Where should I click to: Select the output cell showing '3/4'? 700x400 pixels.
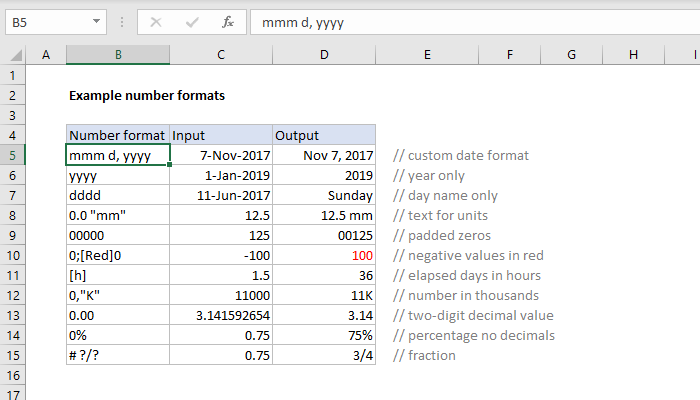coord(324,355)
